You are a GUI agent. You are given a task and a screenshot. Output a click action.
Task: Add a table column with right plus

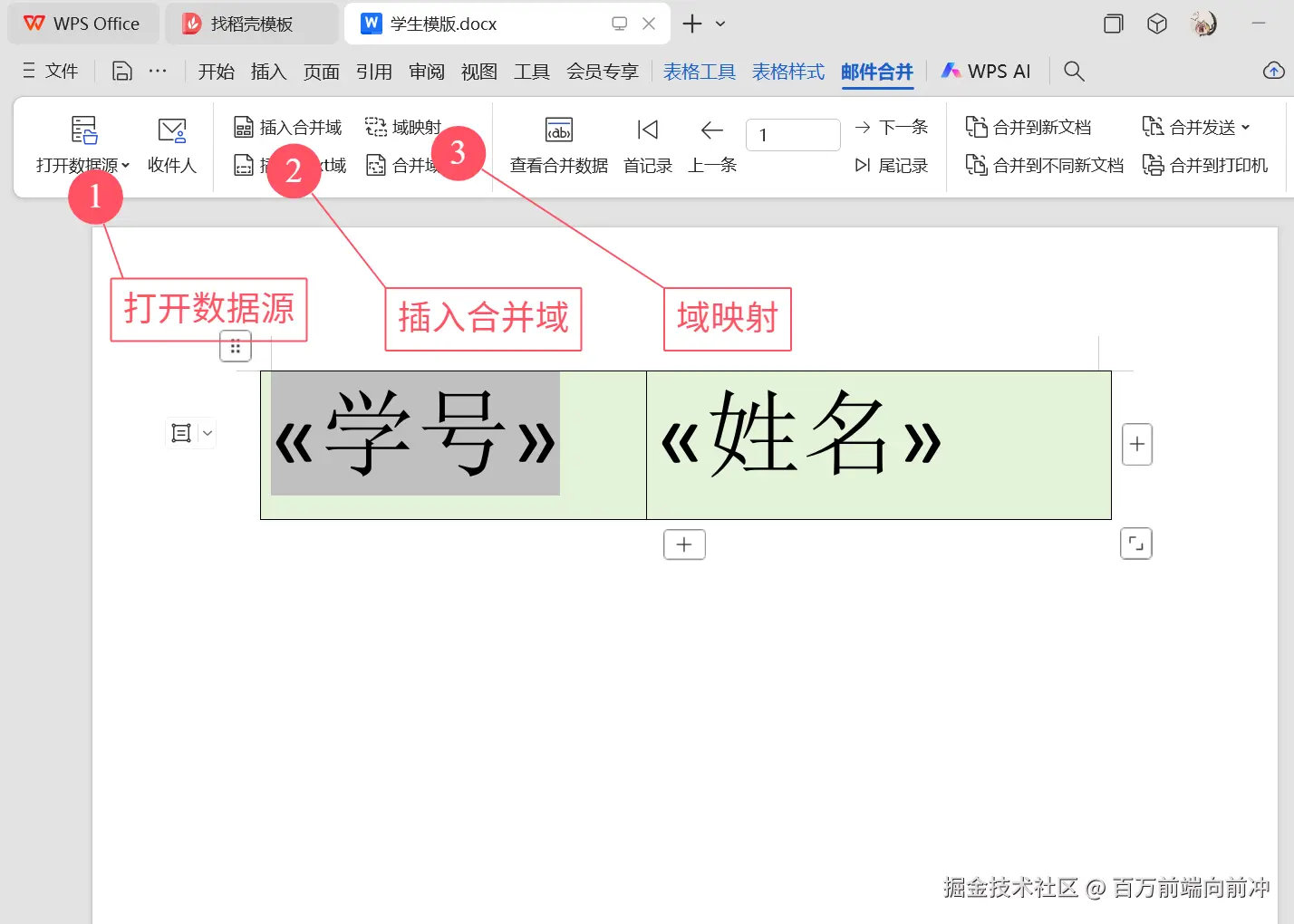click(1137, 445)
